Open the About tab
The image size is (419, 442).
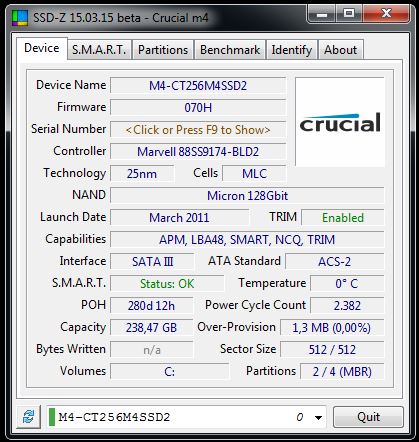[x=341, y=50]
